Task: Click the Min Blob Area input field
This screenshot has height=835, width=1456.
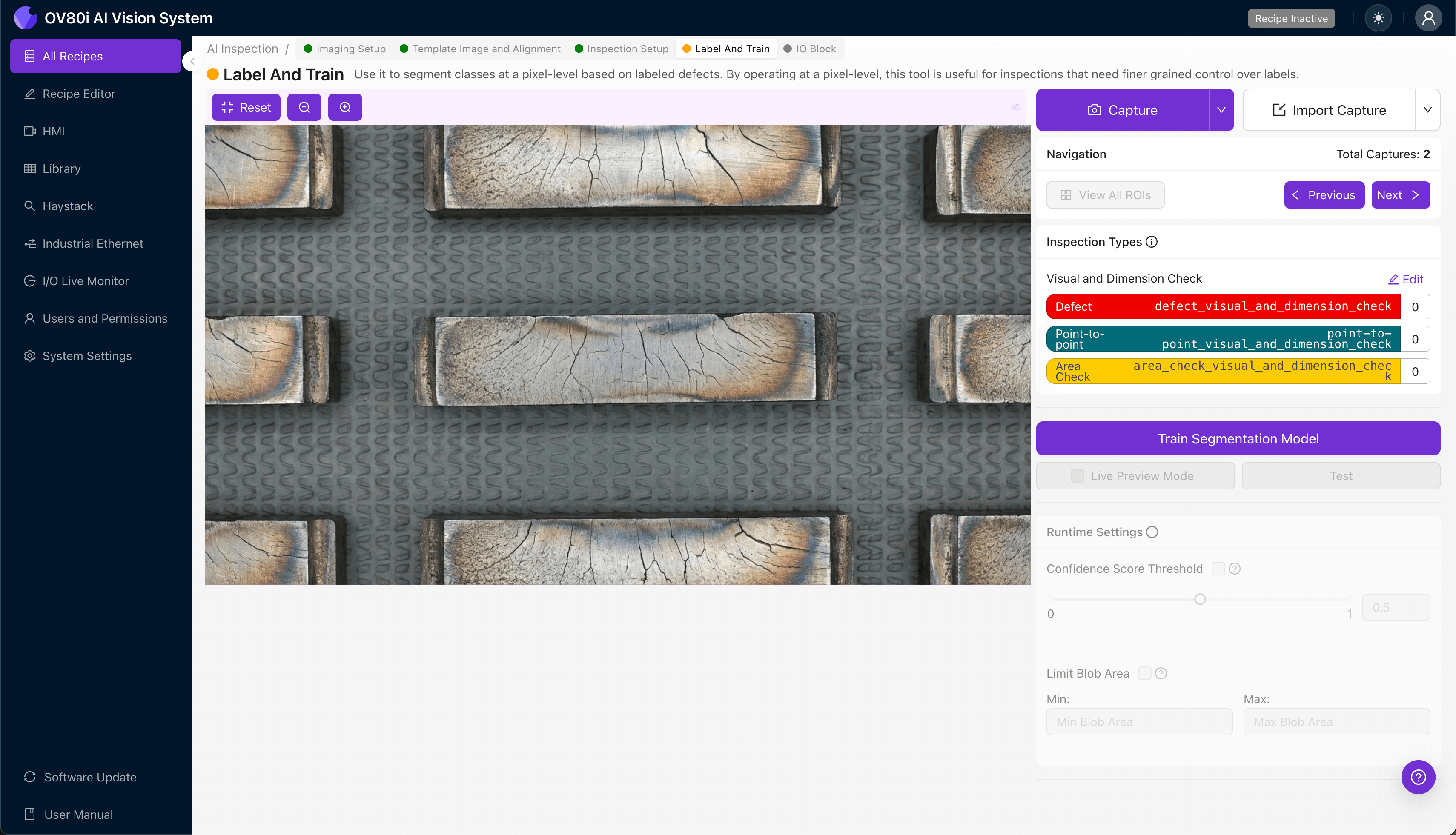Action: pos(1139,722)
